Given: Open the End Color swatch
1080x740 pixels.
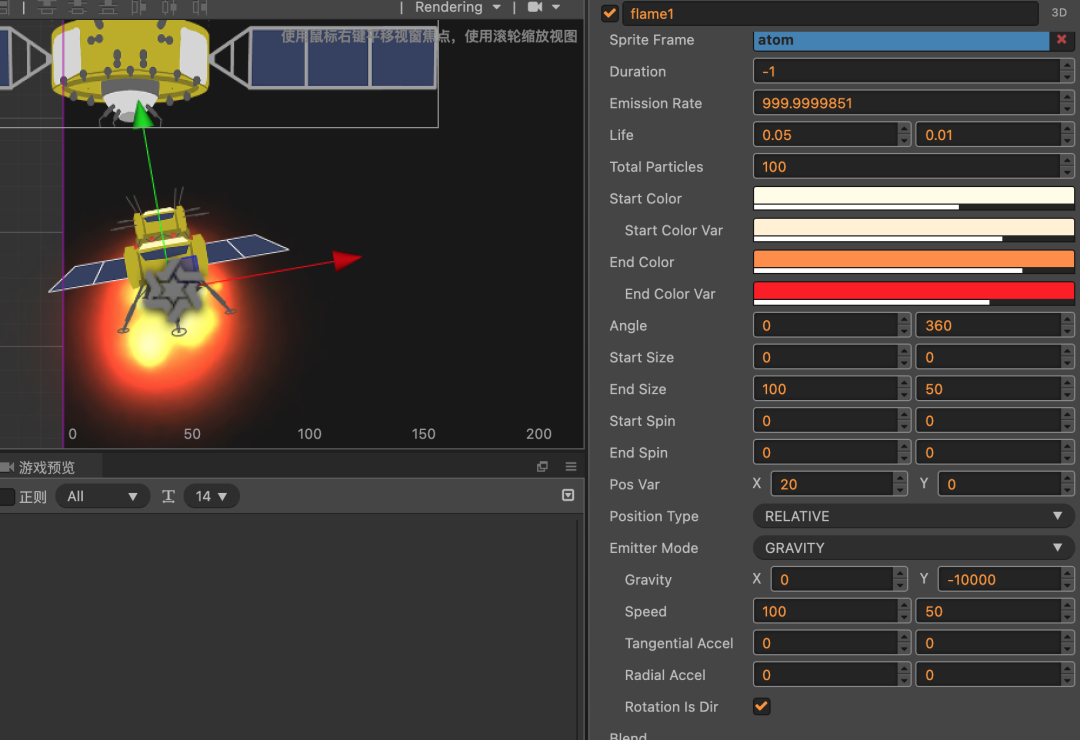Looking at the screenshot, I should [x=913, y=262].
